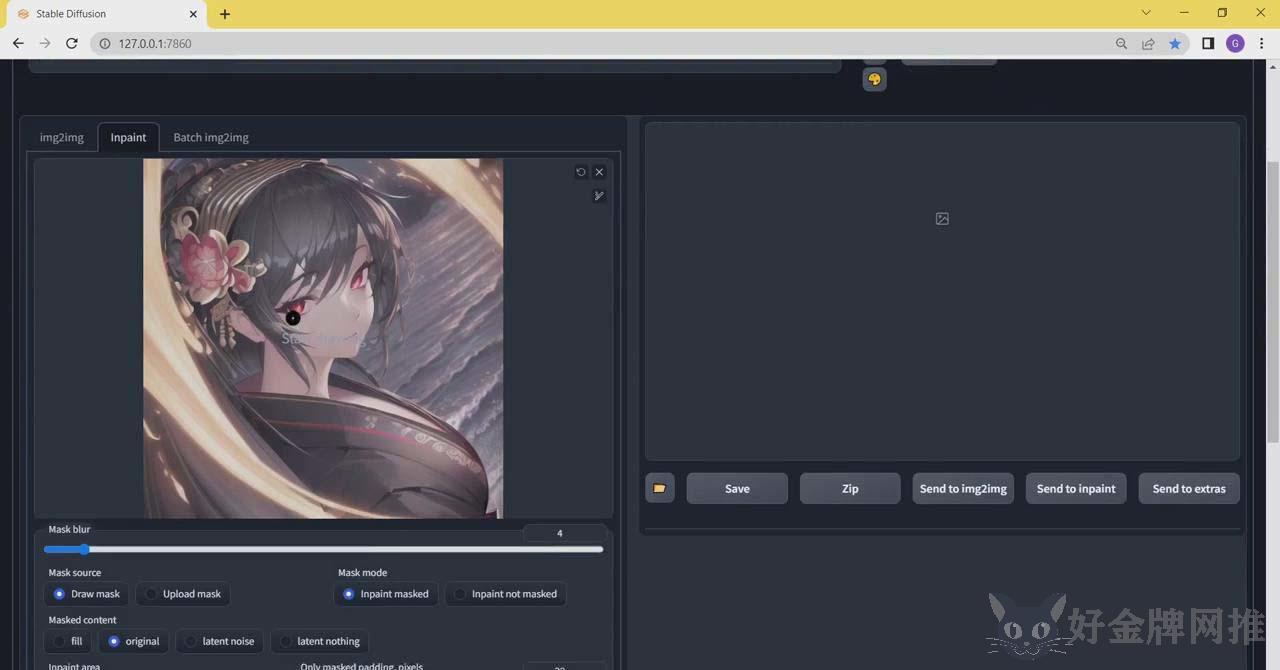Share this page

click(x=1148, y=43)
